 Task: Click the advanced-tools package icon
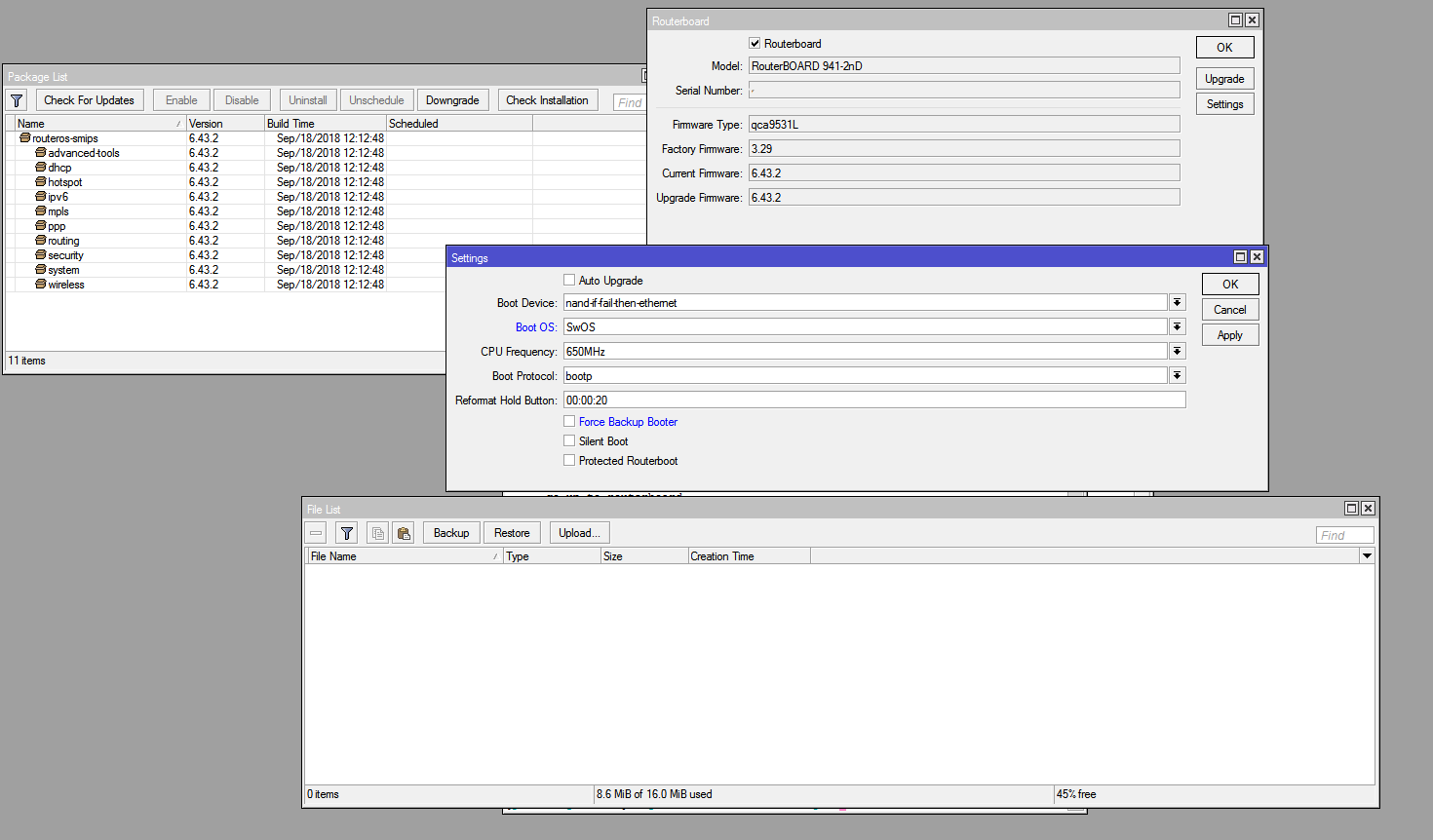pos(41,153)
